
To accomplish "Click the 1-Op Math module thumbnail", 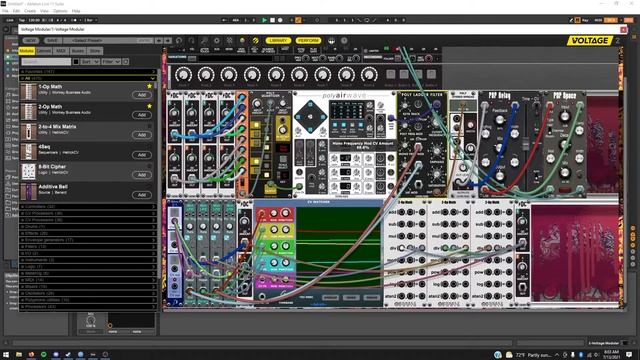I will [x=28, y=92].
